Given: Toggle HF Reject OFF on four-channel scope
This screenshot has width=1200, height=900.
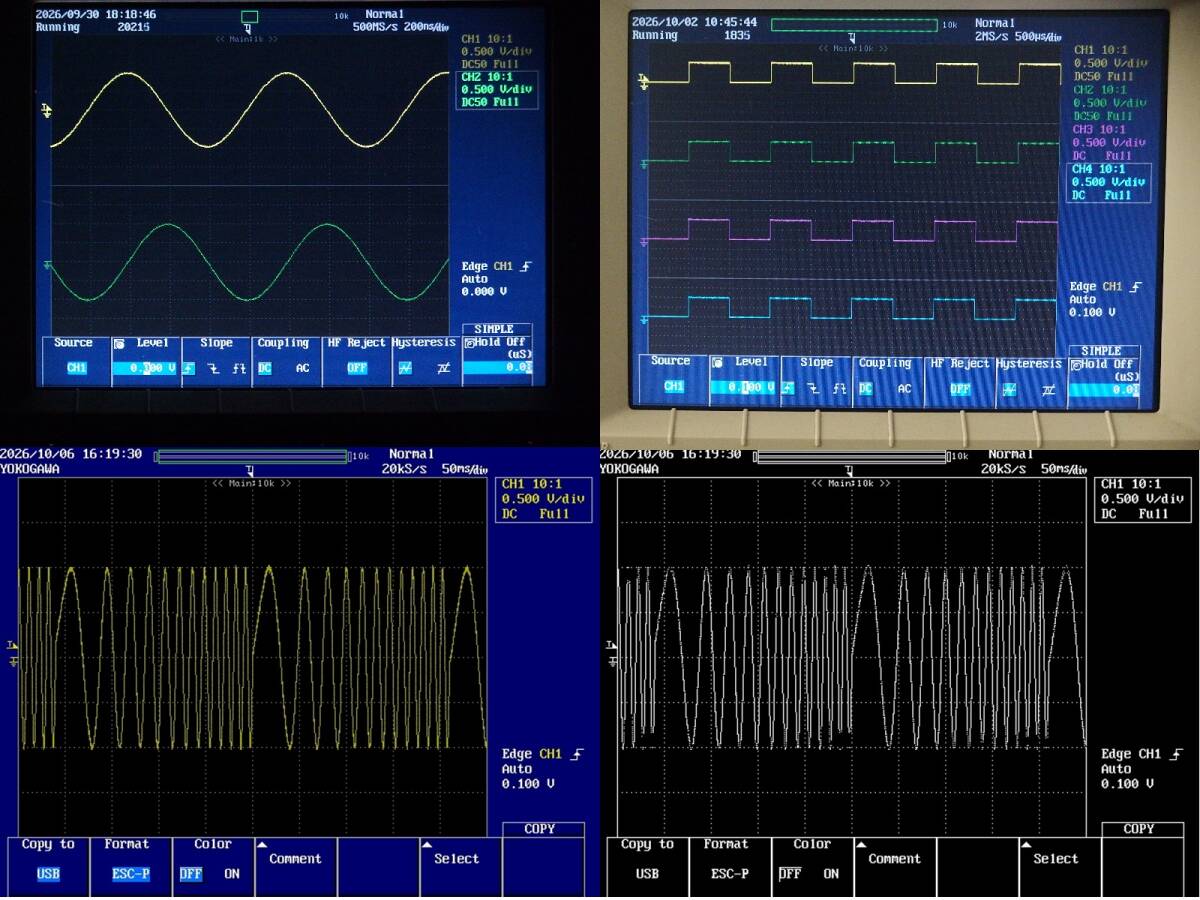Looking at the screenshot, I should tap(960, 389).
